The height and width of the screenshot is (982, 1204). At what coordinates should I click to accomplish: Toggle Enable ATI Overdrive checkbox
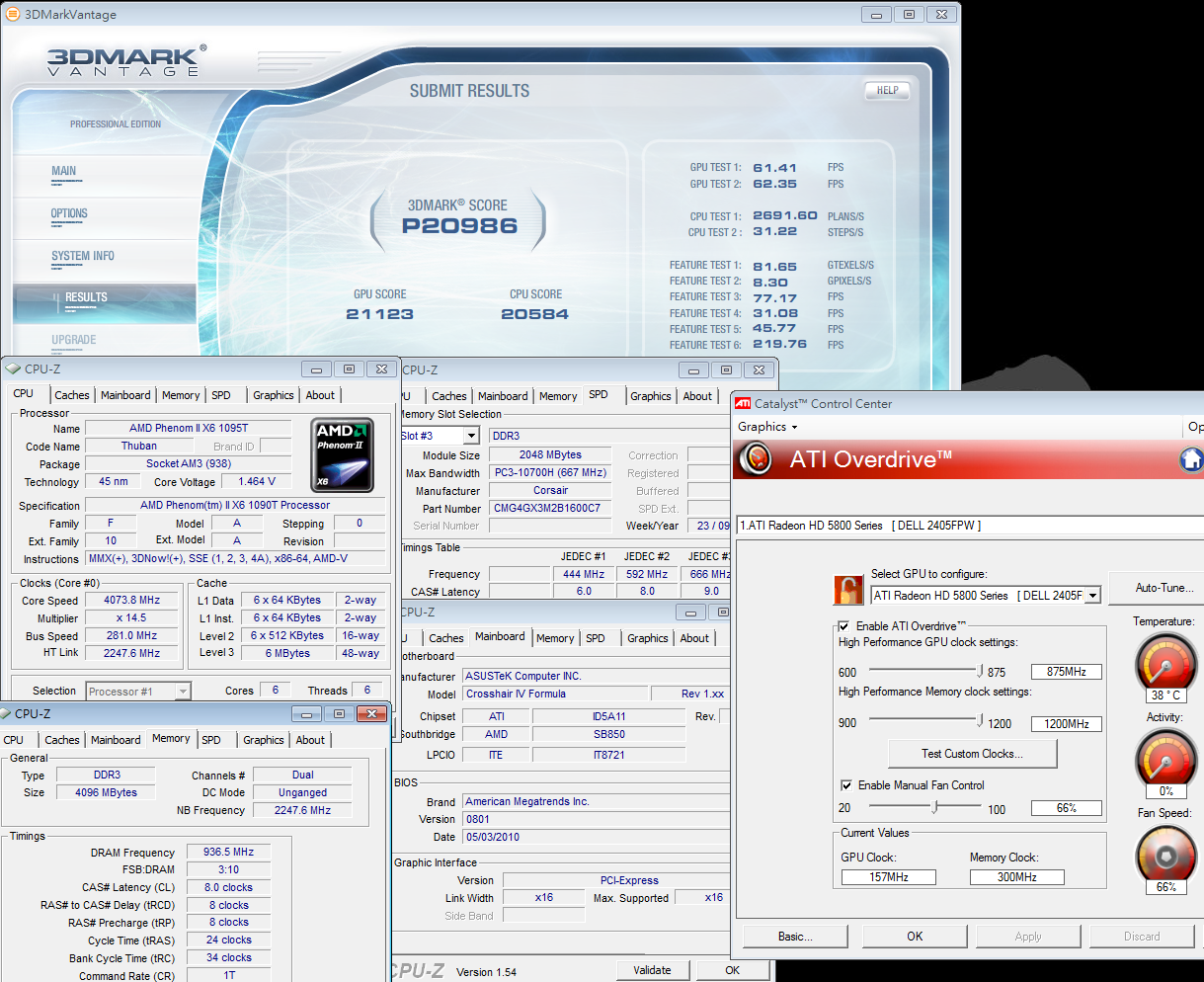coord(843,626)
